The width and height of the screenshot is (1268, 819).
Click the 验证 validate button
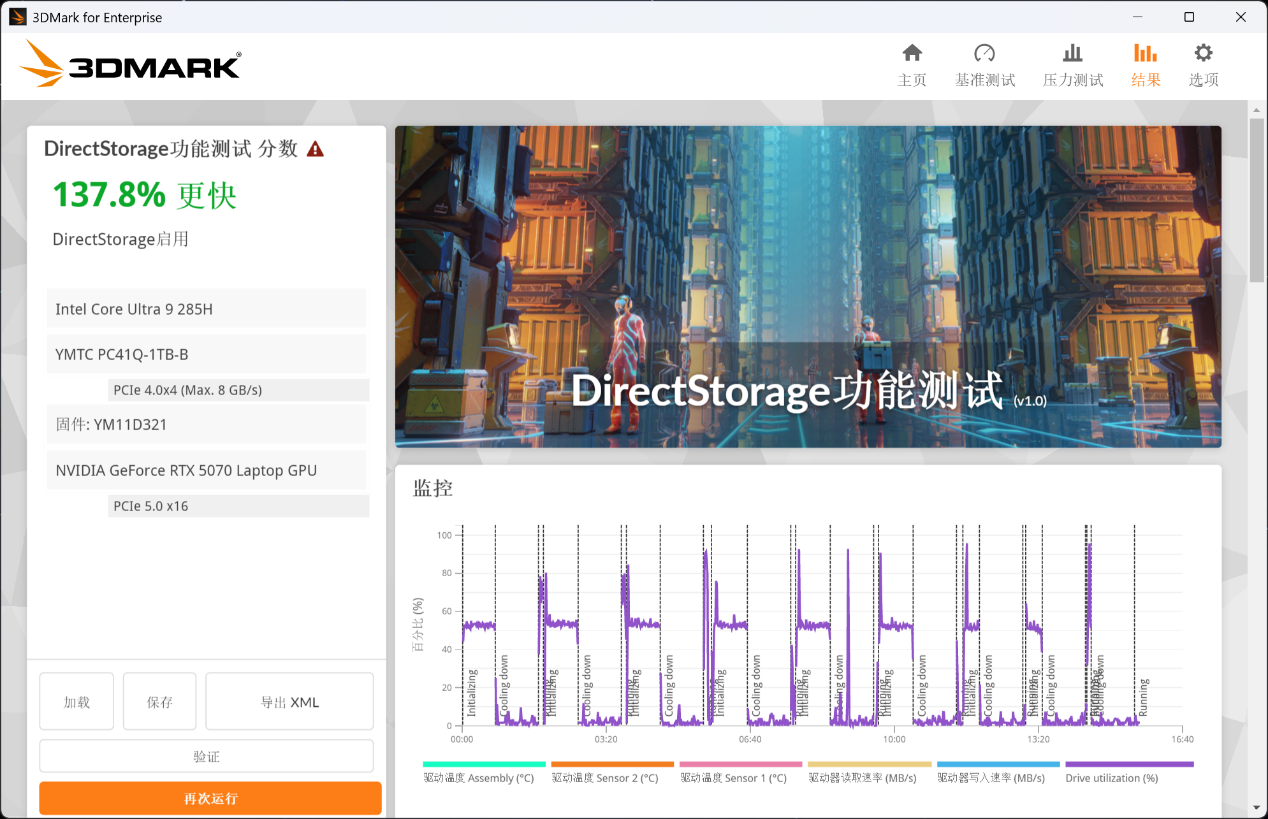[207, 757]
